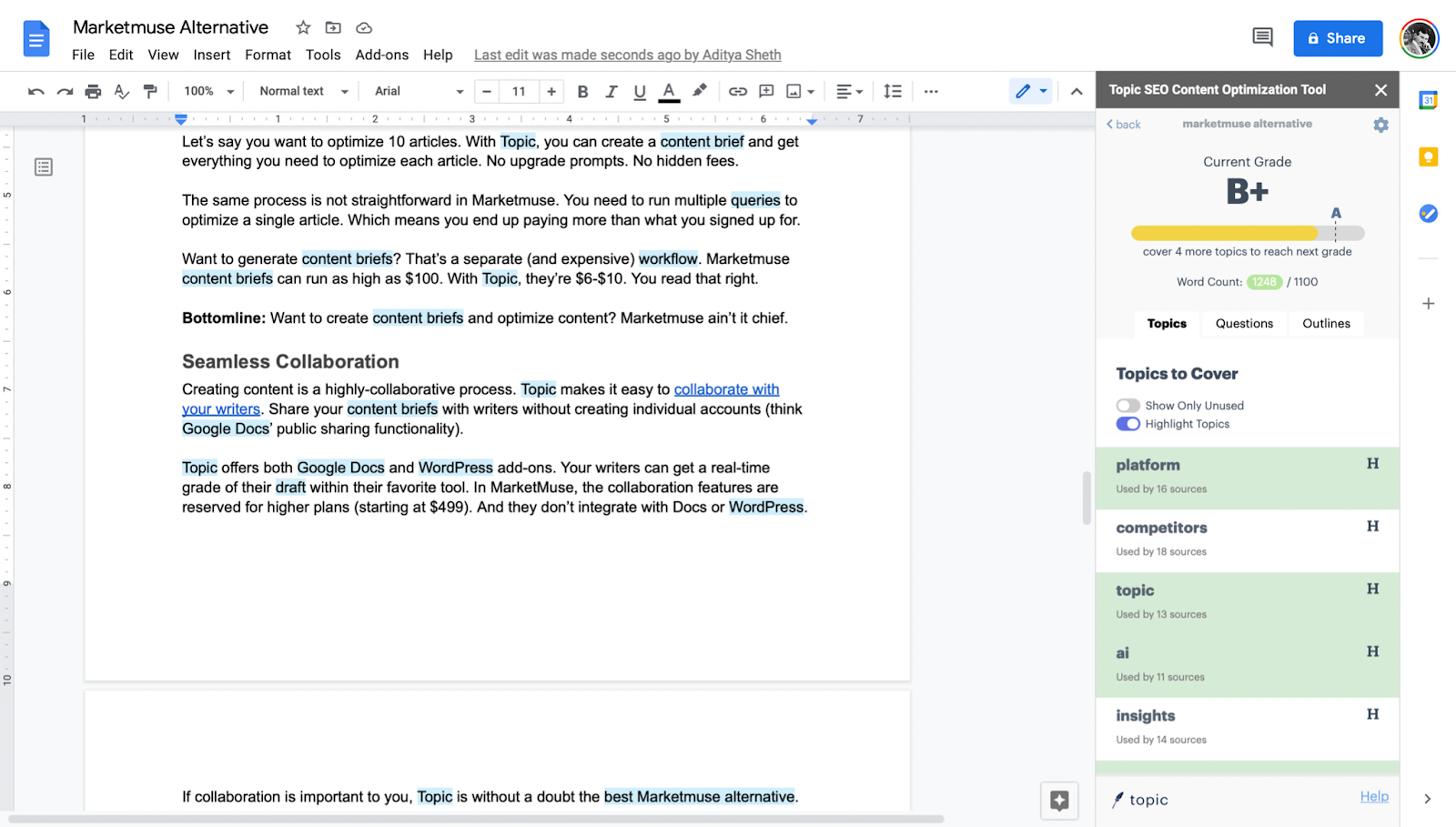Viewport: 1456px width, 827px height.
Task: Open Google Keep in the side panel
Action: pos(1428,156)
